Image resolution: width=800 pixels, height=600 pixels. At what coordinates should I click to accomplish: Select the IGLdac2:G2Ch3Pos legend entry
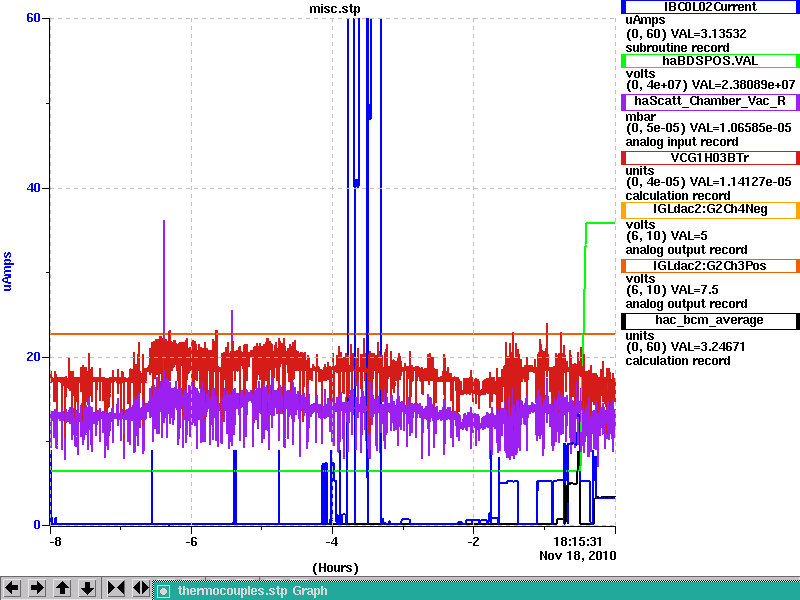point(710,266)
